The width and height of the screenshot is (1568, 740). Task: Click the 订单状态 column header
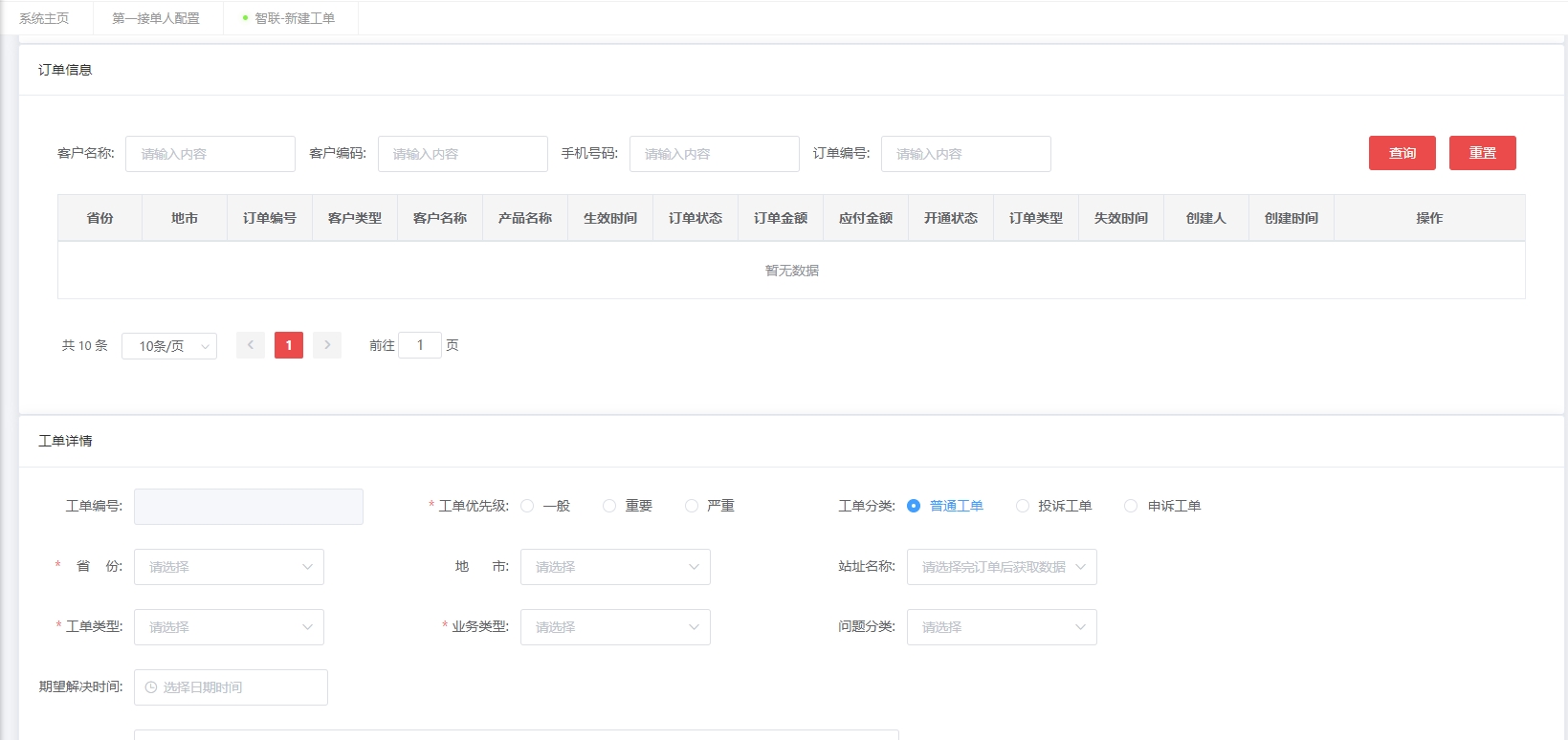pyautogui.click(x=696, y=218)
